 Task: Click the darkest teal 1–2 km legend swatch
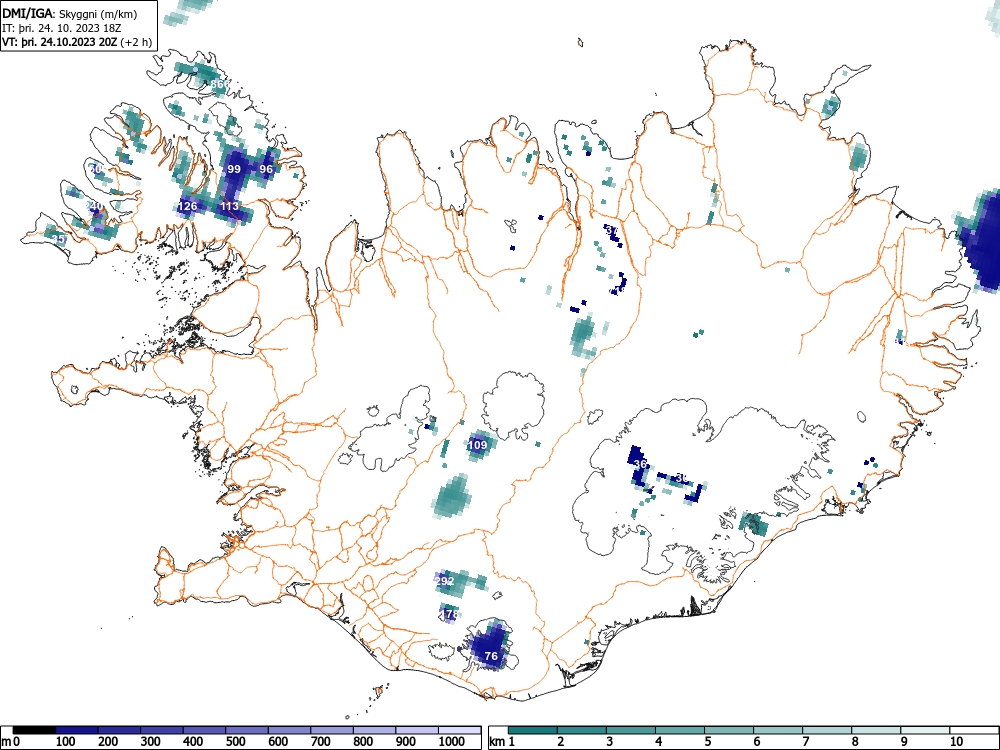click(533, 730)
